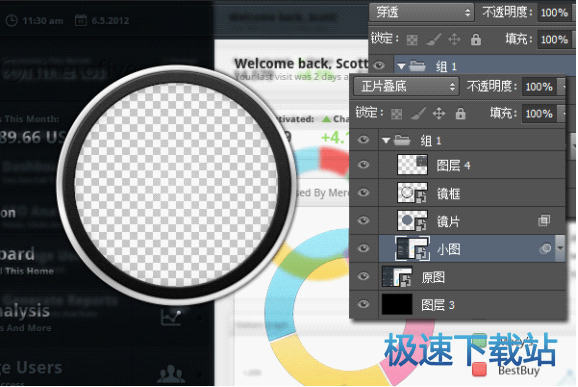Click lock position move icon in back panel
This screenshot has width=578, height=387.
(454, 39)
